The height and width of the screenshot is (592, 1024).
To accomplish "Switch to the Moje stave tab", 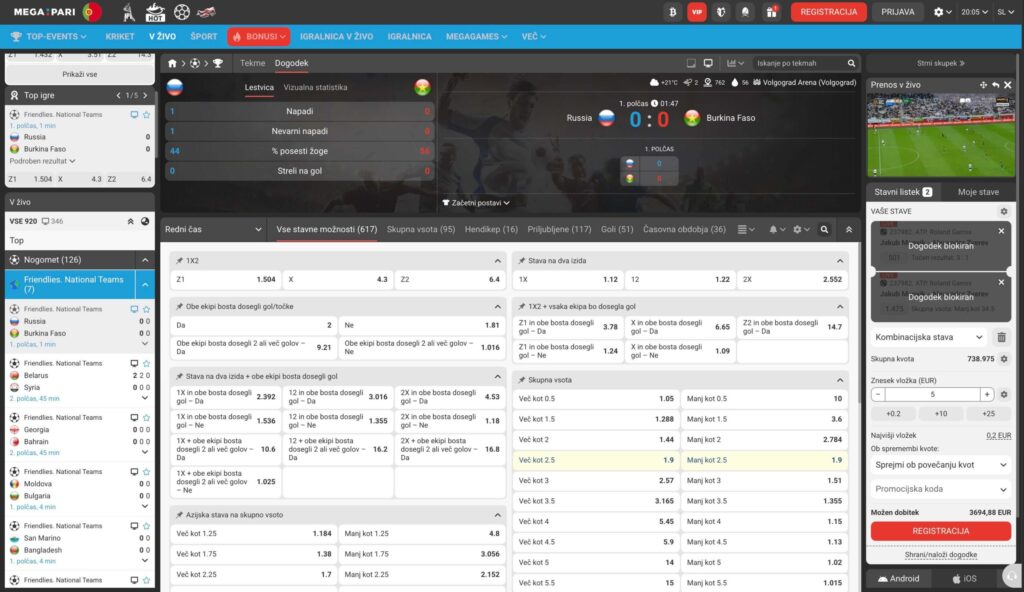I will point(978,192).
